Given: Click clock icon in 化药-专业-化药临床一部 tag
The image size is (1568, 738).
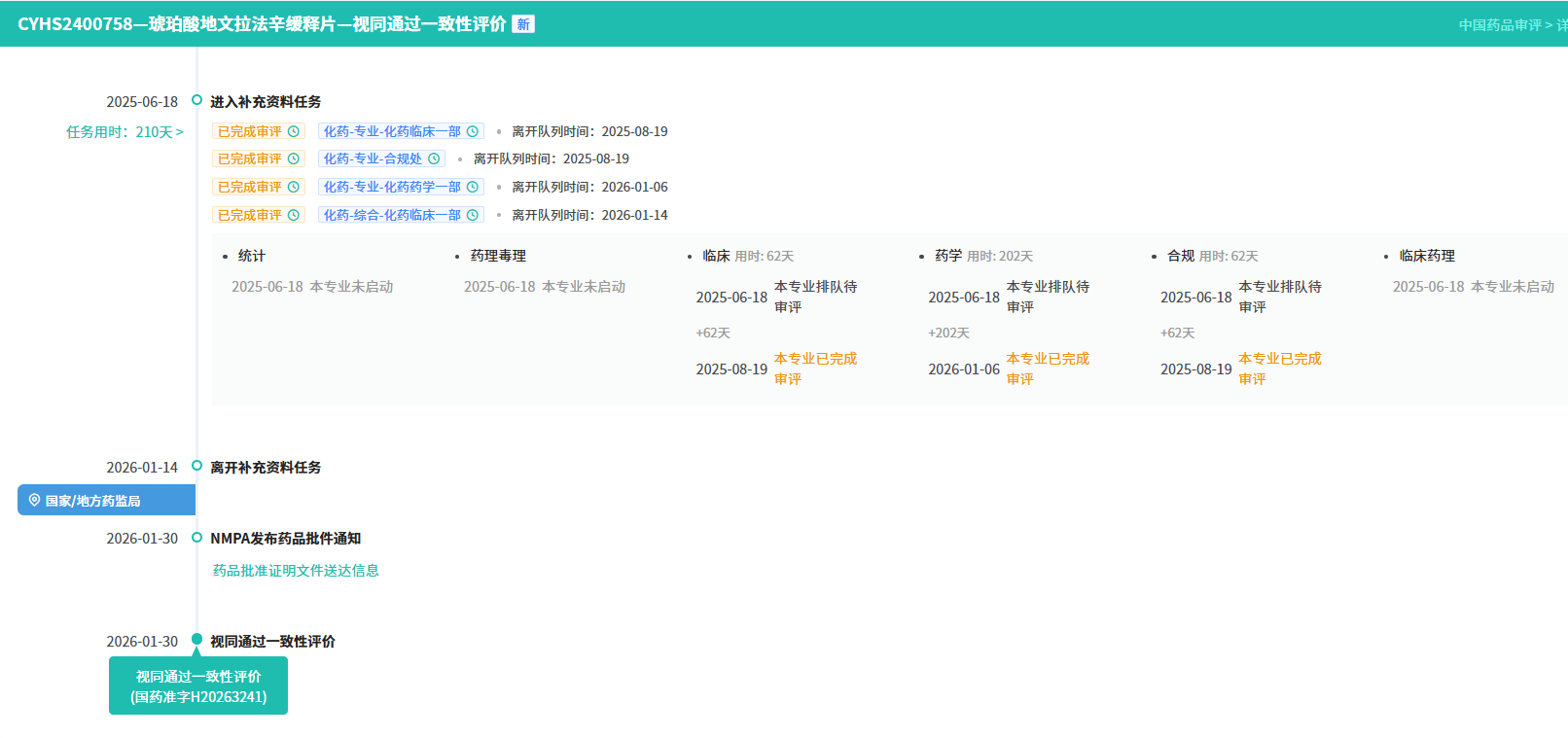Looking at the screenshot, I should pos(473,131).
